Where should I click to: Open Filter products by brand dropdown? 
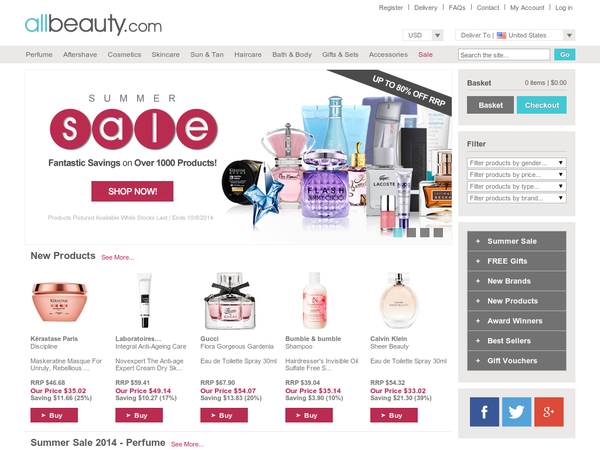pyautogui.click(x=517, y=198)
